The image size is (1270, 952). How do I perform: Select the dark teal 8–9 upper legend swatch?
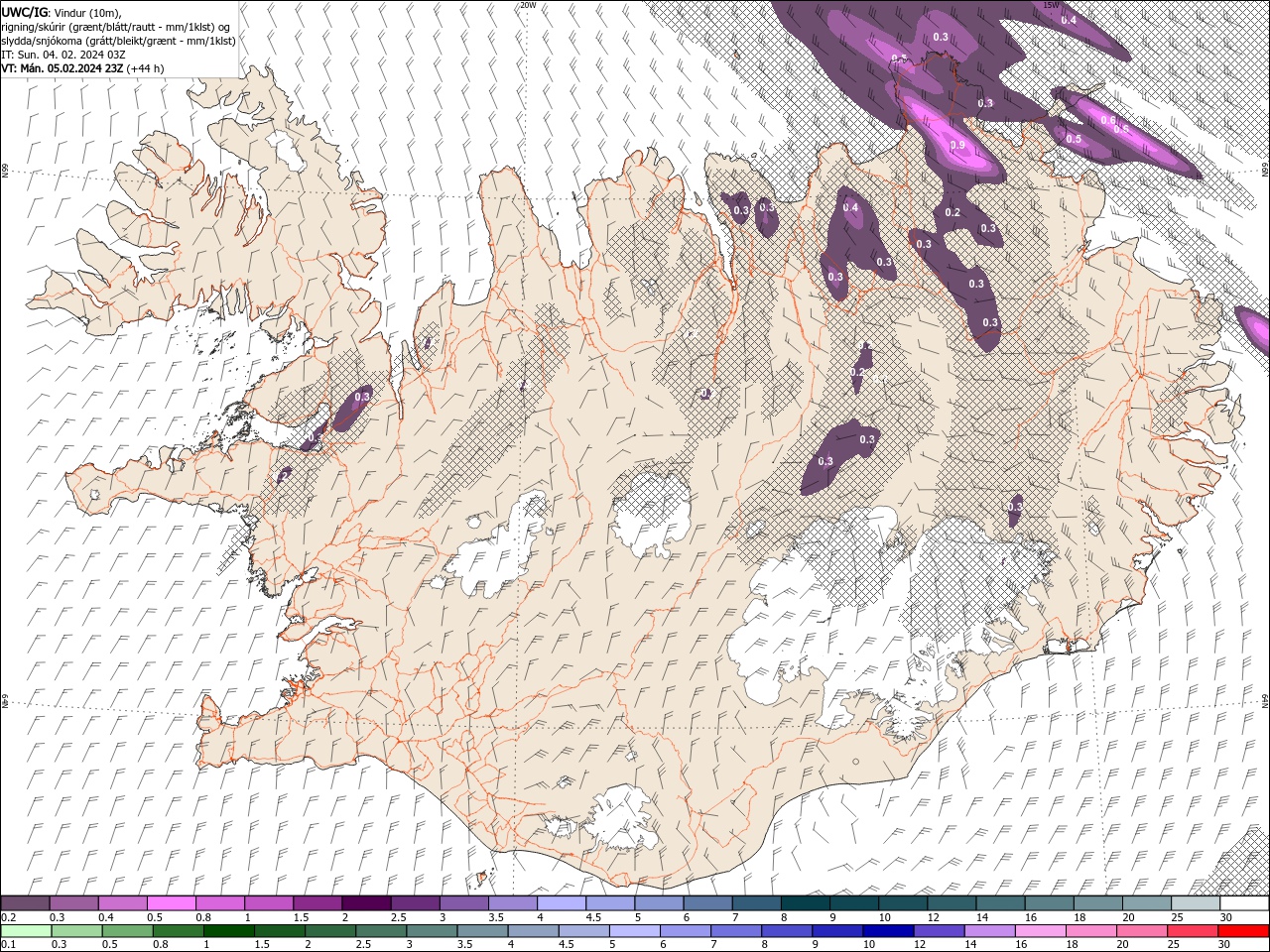pyautogui.click(x=805, y=903)
